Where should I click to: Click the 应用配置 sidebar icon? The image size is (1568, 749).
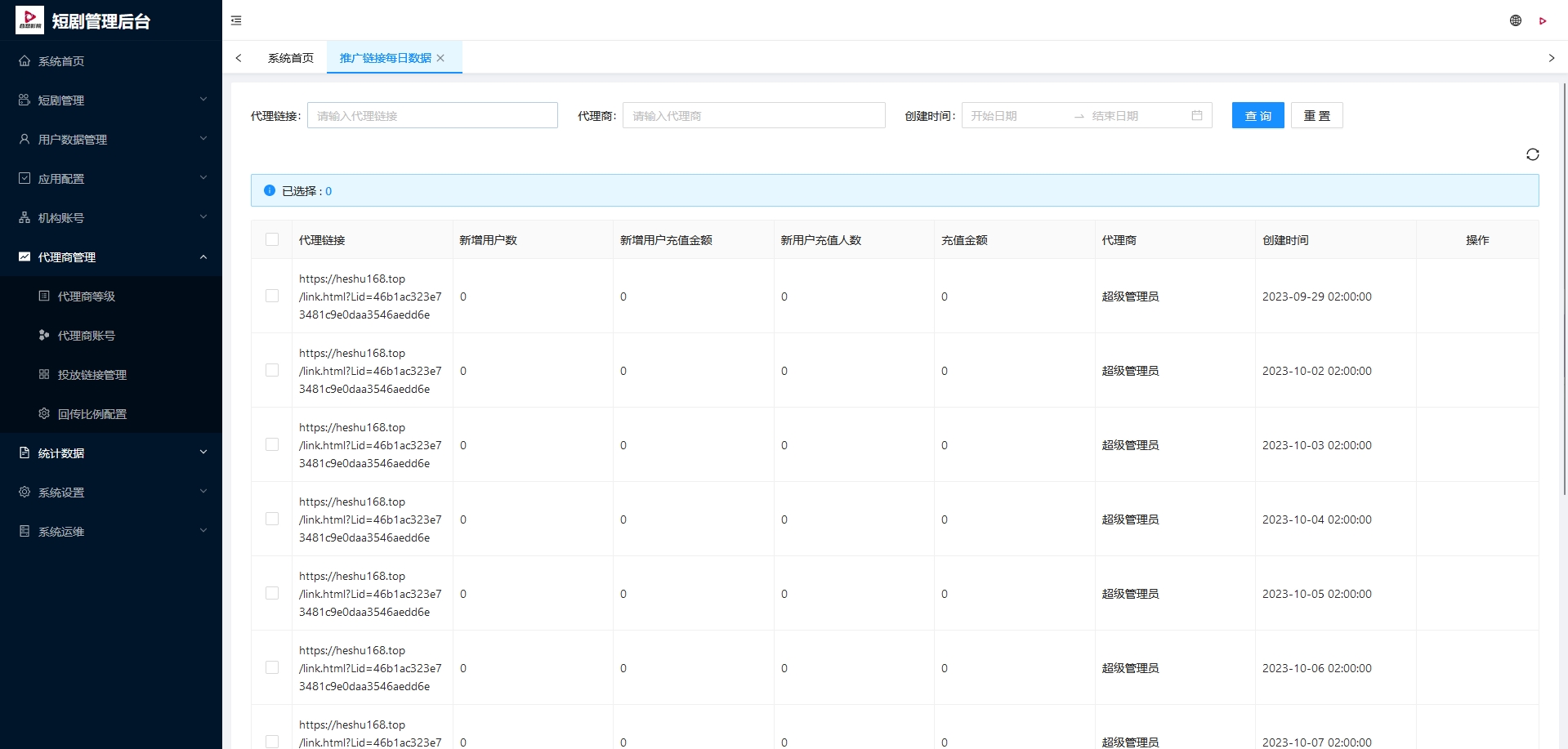25,178
